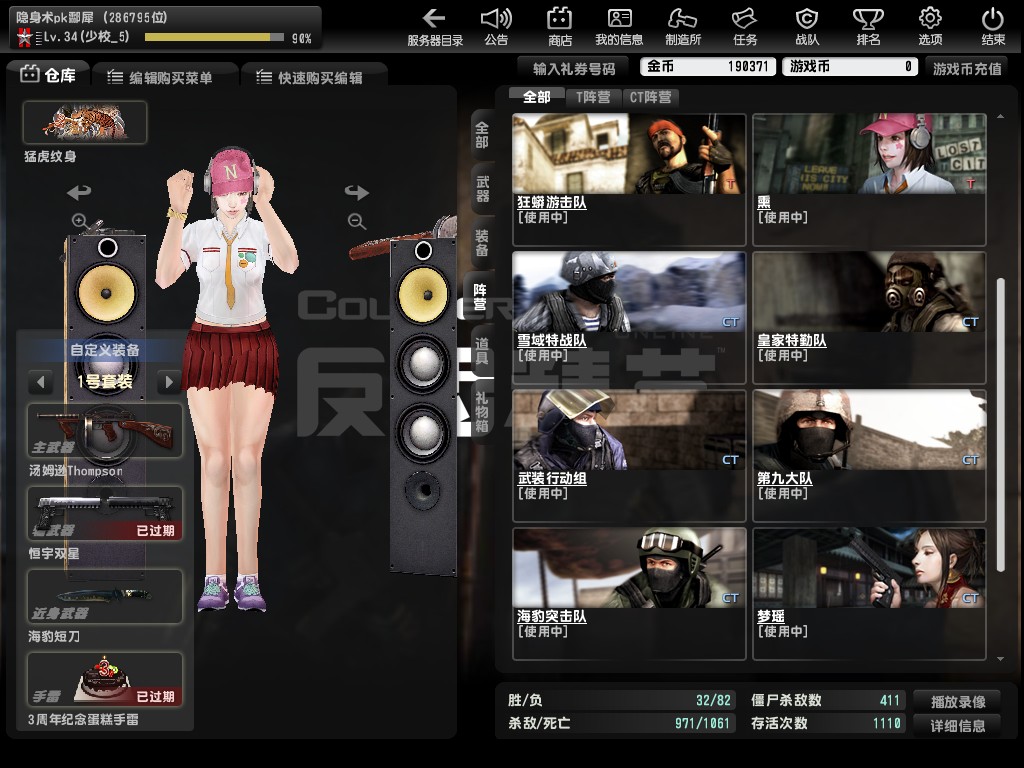Click character list scrollbar thumb

click(1000, 426)
